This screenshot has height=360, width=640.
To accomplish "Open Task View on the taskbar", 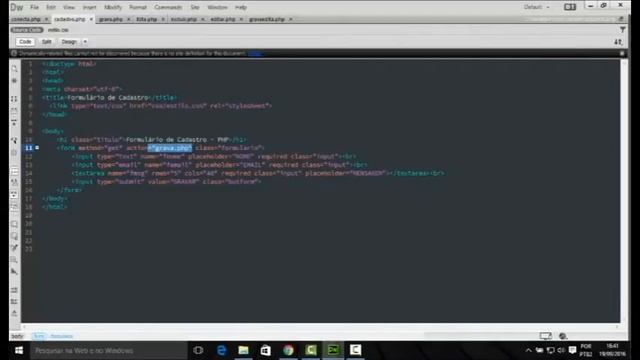I will [198, 350].
